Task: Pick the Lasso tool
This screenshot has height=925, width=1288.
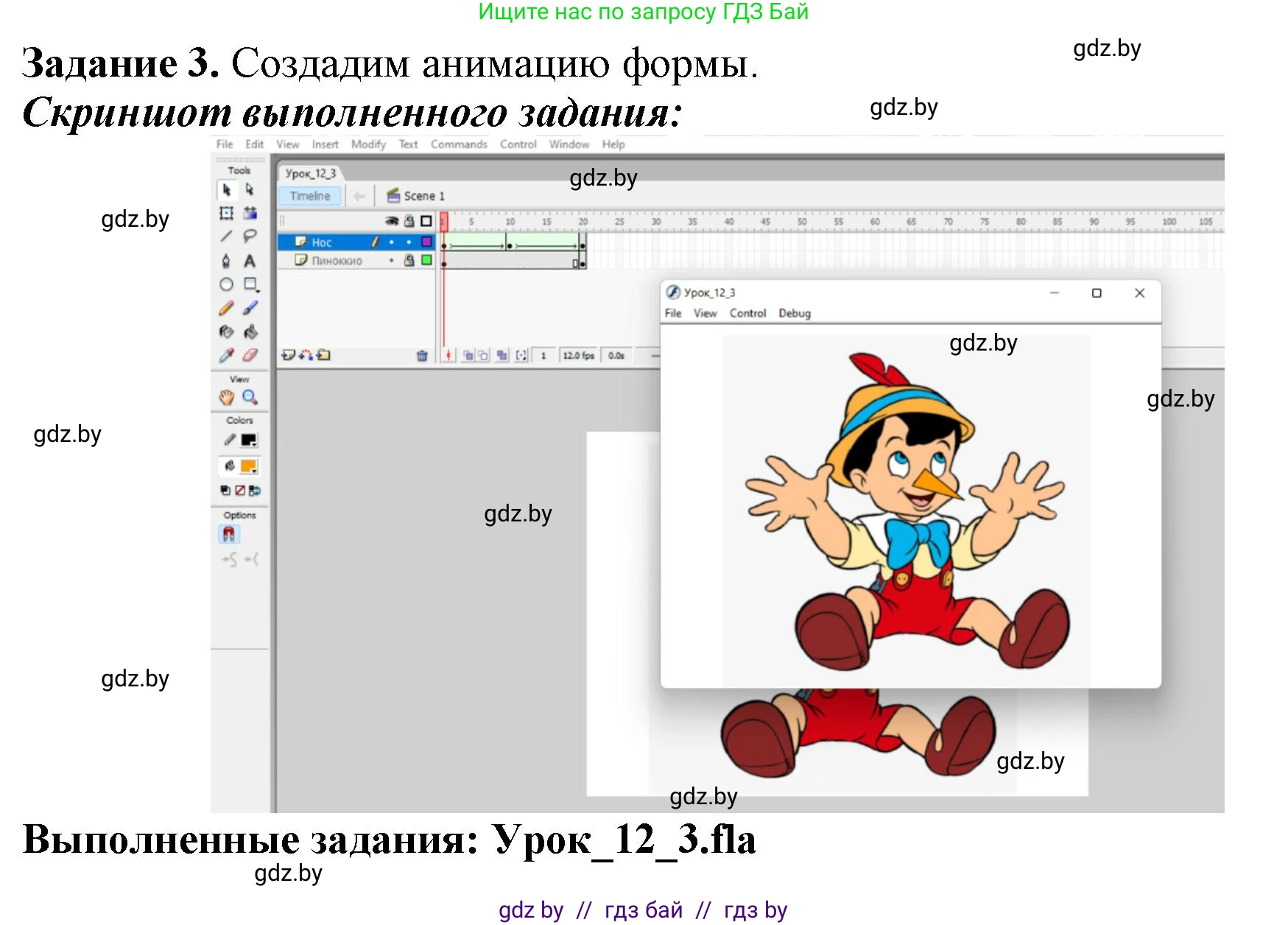Action: pos(250,236)
